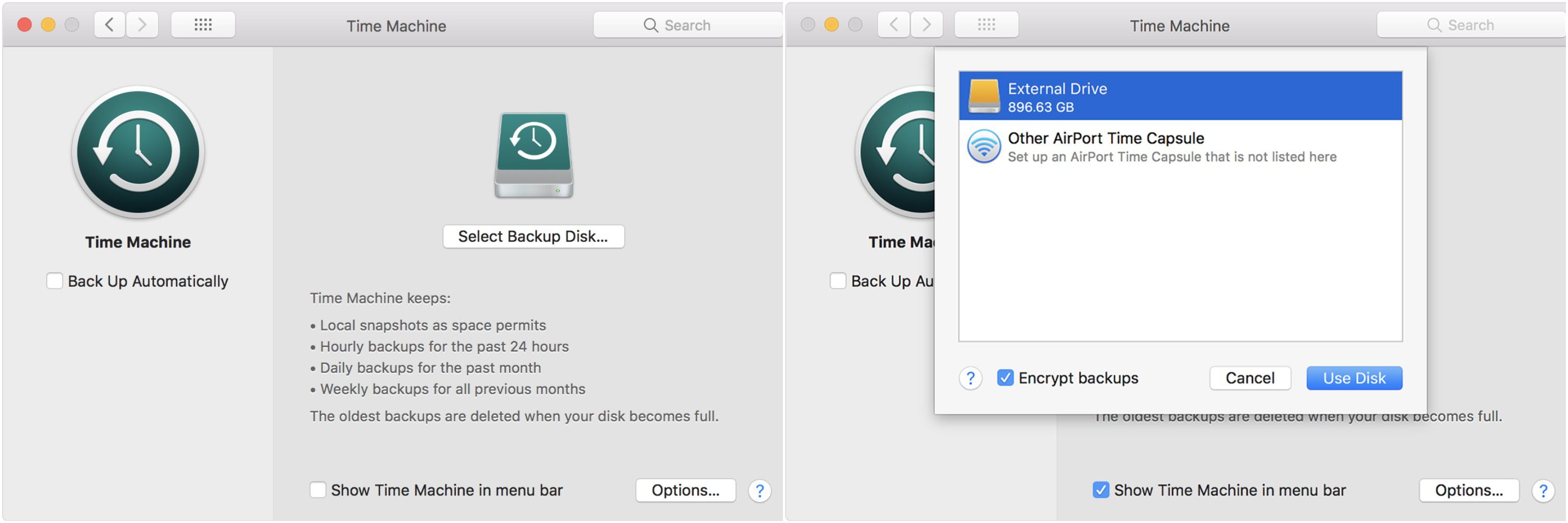Click Use Disk button
This screenshot has width=1568, height=523.
[x=1354, y=378]
